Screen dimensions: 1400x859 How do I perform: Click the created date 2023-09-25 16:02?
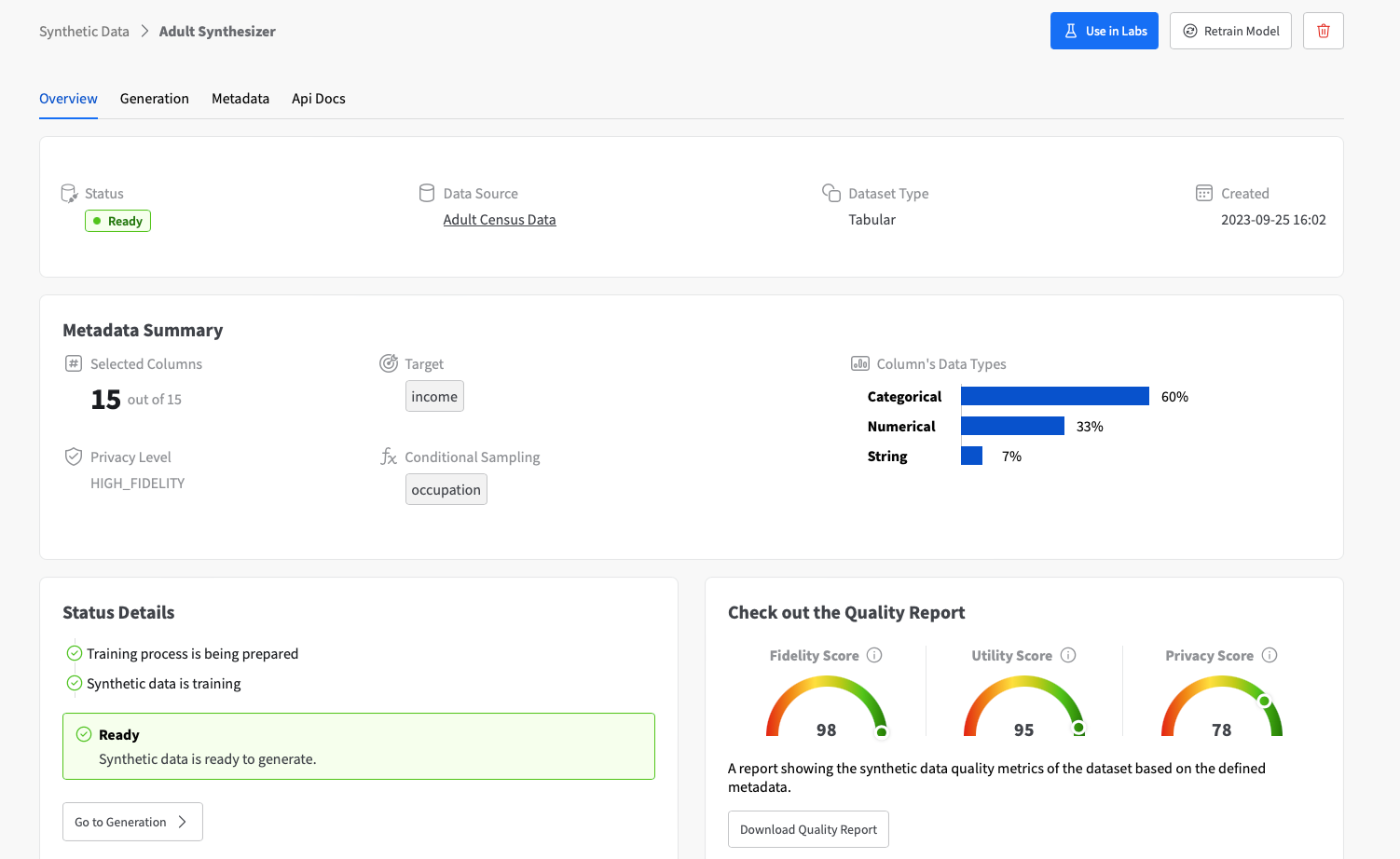point(1273,220)
